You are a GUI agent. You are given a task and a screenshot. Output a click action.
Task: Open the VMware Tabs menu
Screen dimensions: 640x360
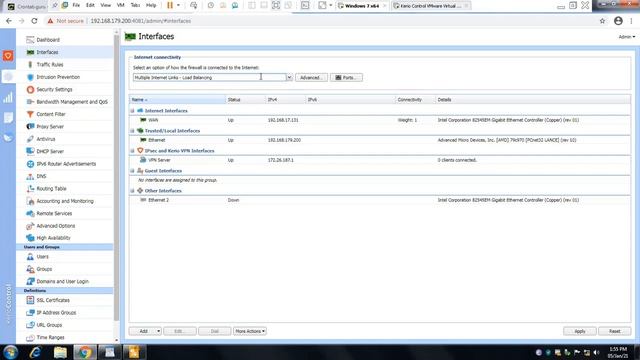[135, 5]
